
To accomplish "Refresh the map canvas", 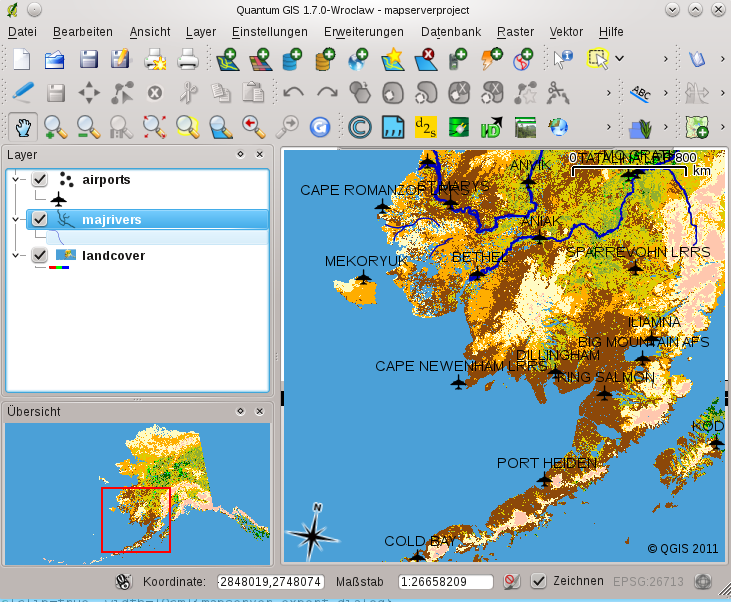I will click(x=320, y=127).
